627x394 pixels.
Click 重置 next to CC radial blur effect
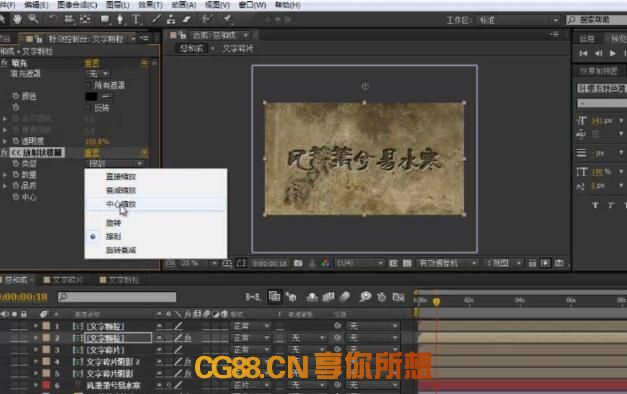point(92,152)
